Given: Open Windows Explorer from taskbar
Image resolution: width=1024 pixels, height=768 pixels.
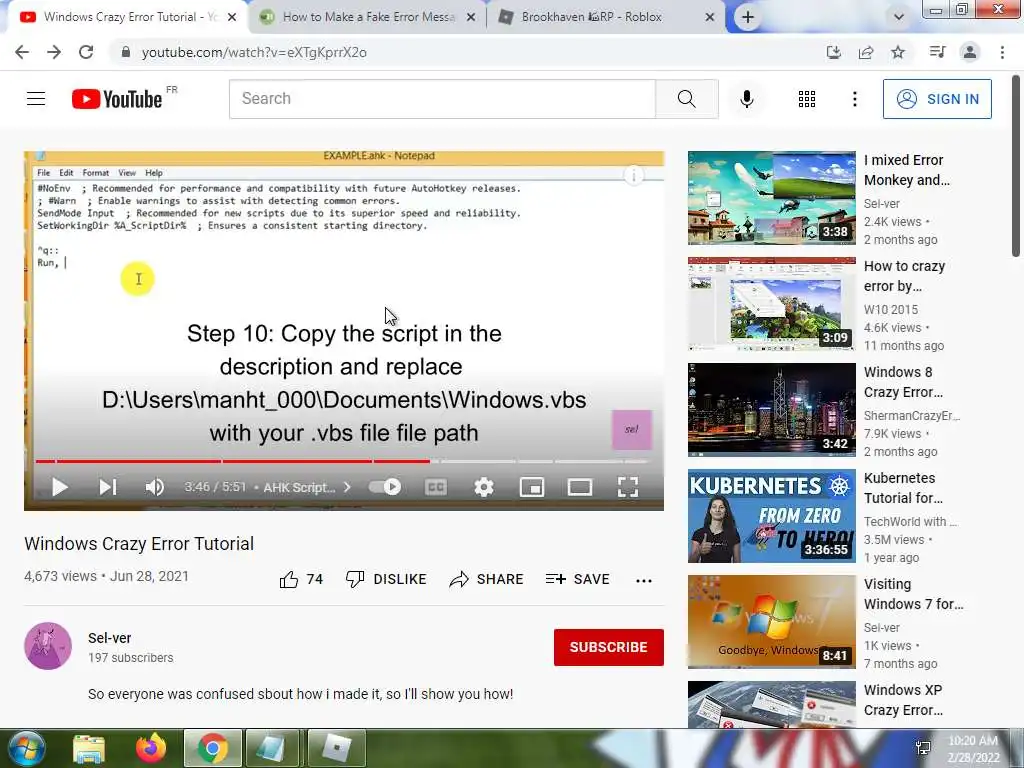Looking at the screenshot, I should [88, 748].
